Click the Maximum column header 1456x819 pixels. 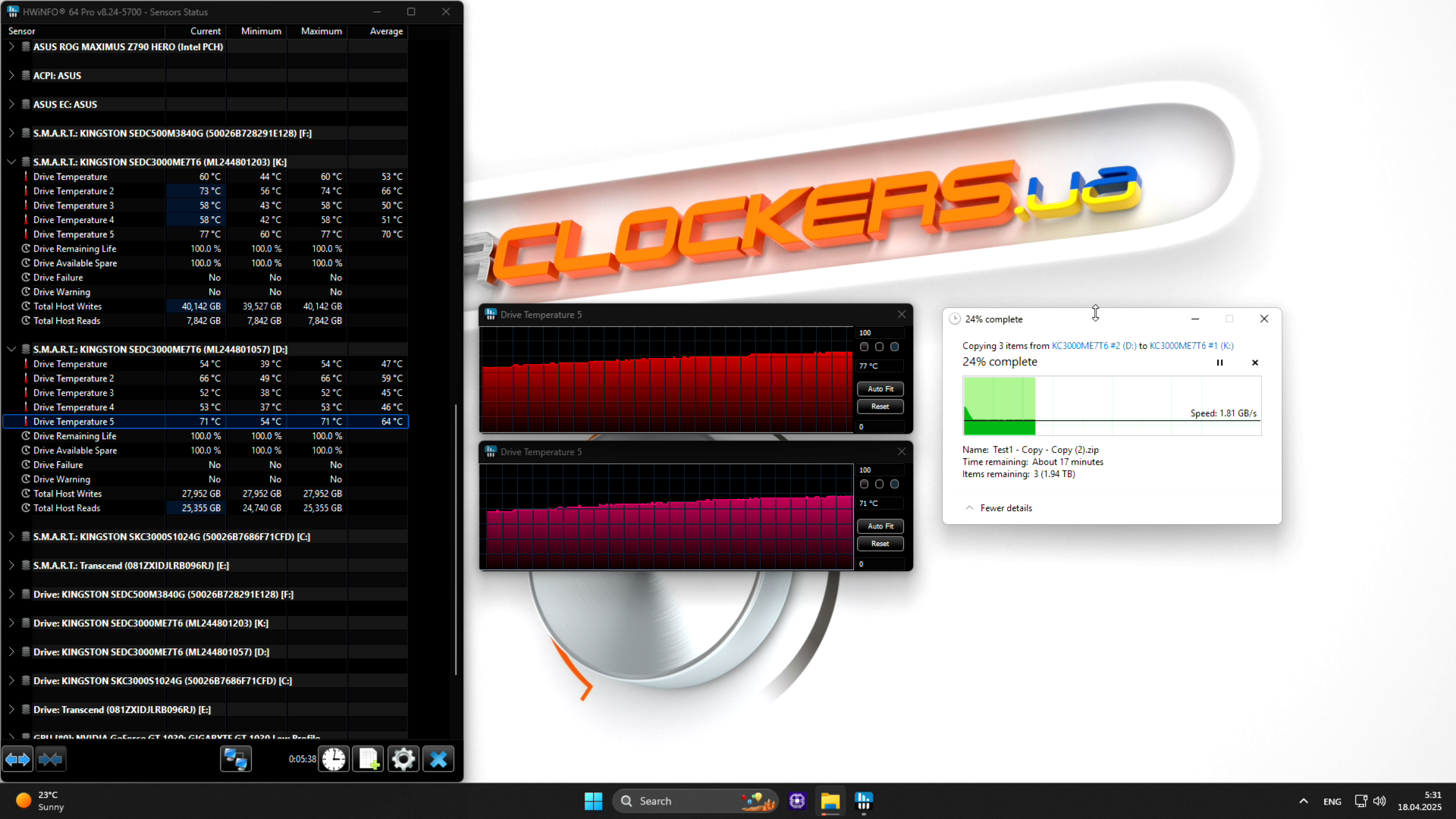tap(321, 31)
